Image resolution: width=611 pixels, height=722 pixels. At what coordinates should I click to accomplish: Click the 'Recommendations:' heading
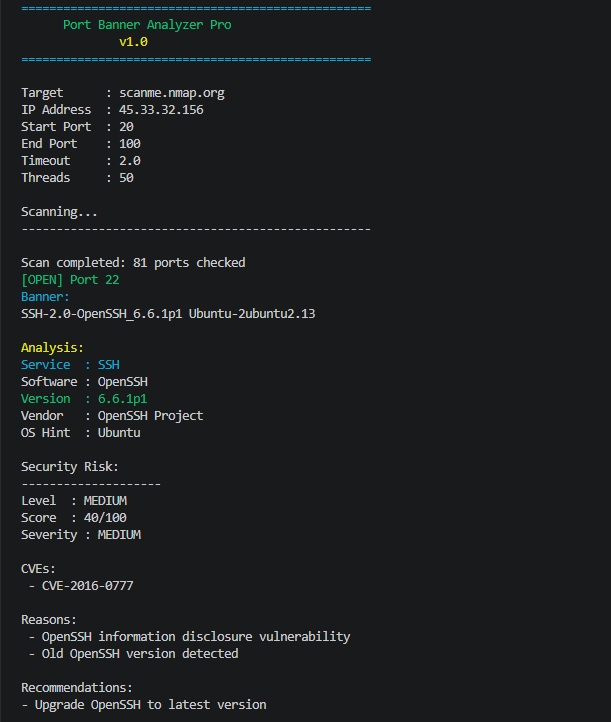(77, 688)
